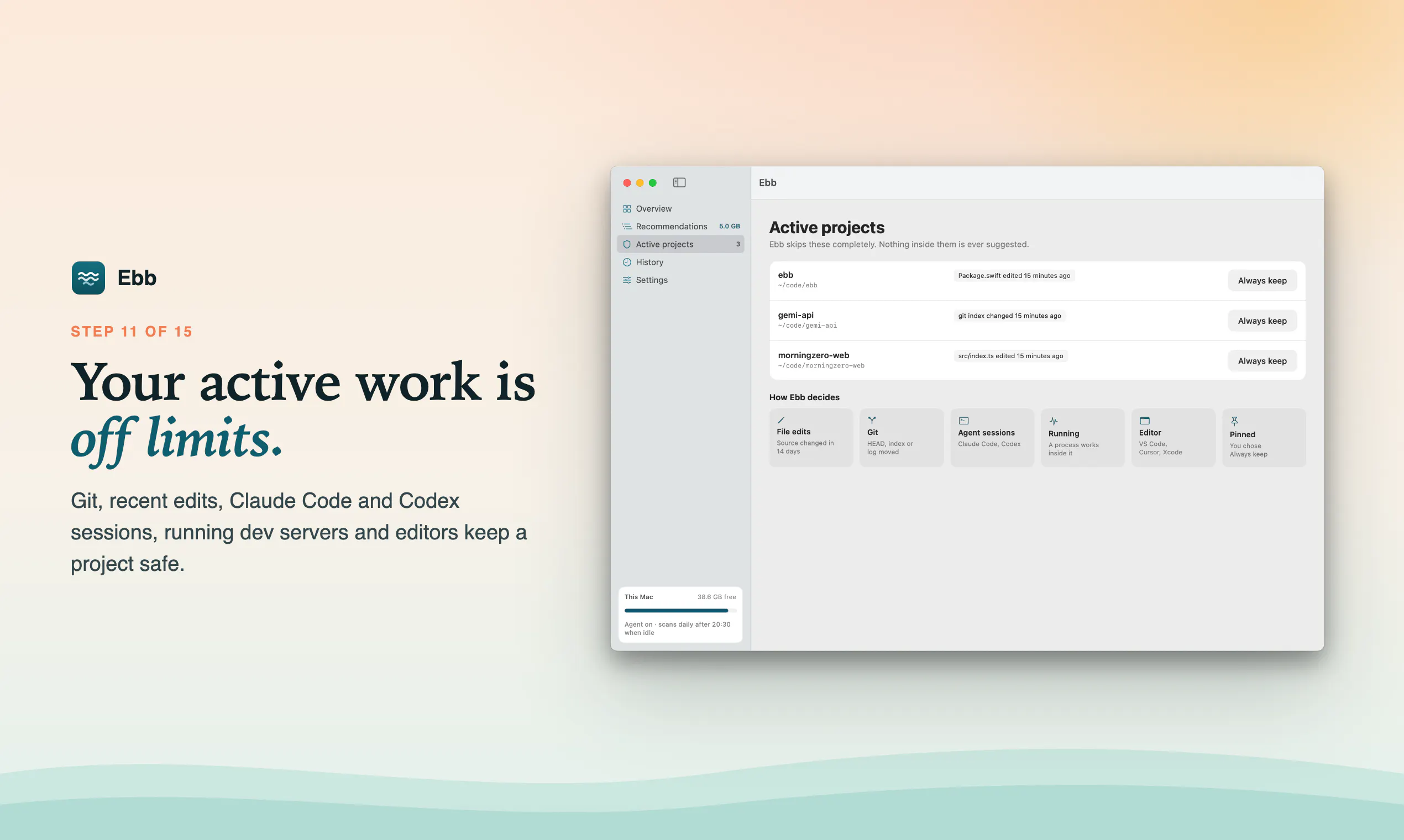Screen dimensions: 1404x840
Task: Click the ~/code/gemi-api path
Action: tap(807, 326)
